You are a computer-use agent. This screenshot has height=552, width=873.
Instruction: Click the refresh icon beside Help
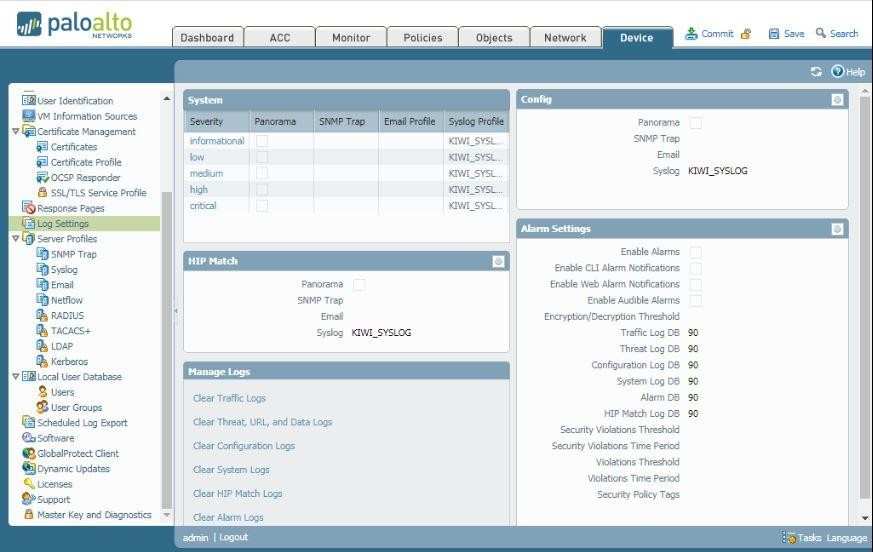point(816,72)
